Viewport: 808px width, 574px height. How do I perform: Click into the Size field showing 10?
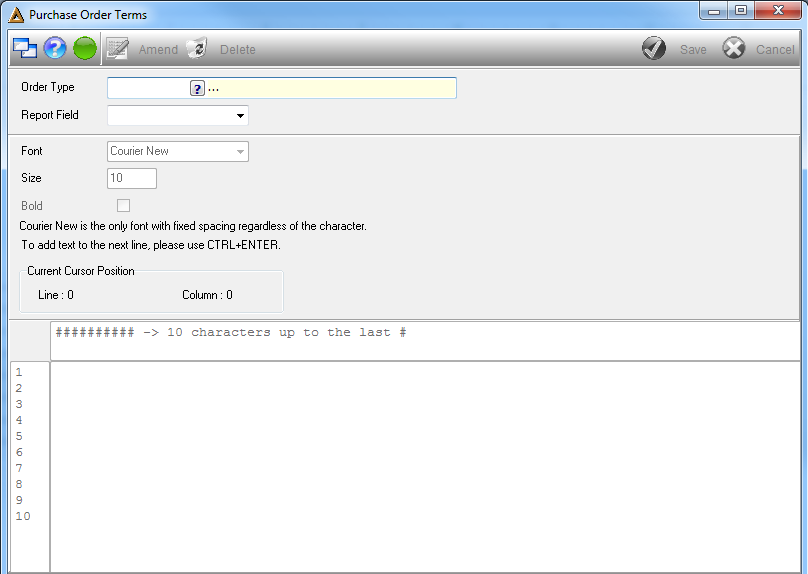click(x=132, y=178)
